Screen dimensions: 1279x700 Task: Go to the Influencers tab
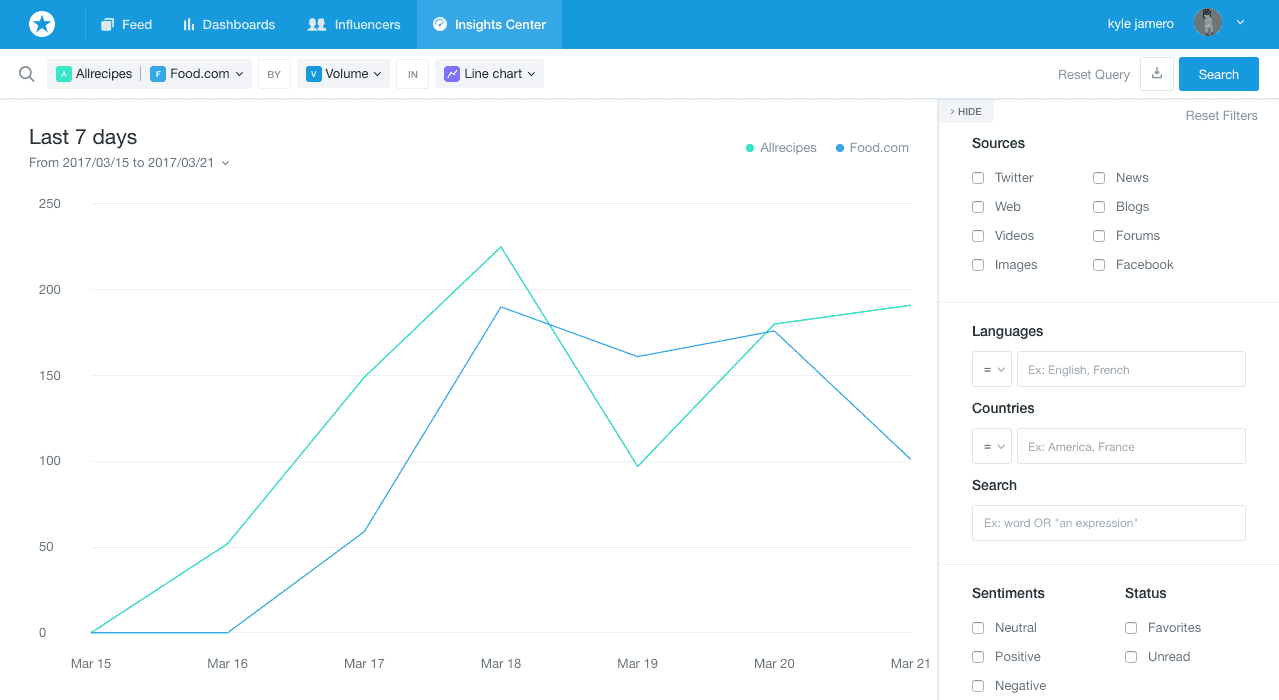click(354, 24)
